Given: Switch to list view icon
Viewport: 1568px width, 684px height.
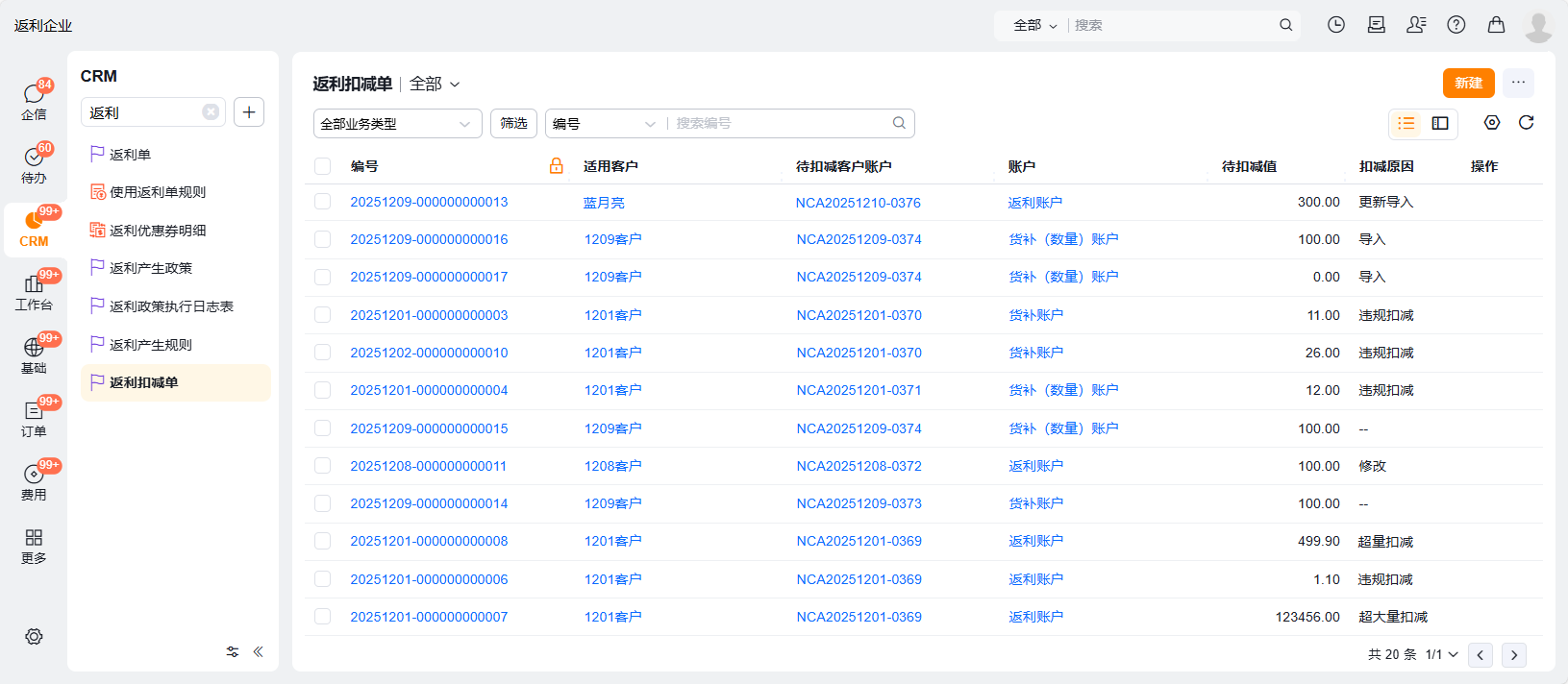Looking at the screenshot, I should 1406,123.
